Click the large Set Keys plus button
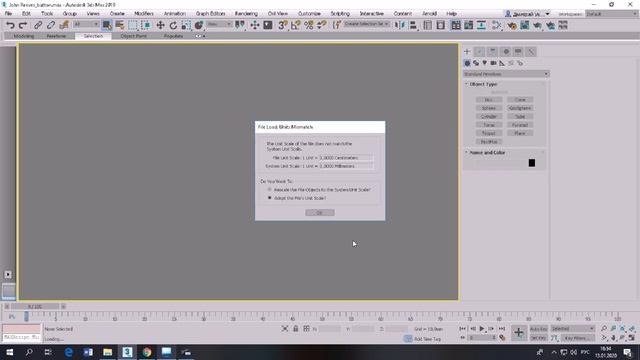 point(519,333)
